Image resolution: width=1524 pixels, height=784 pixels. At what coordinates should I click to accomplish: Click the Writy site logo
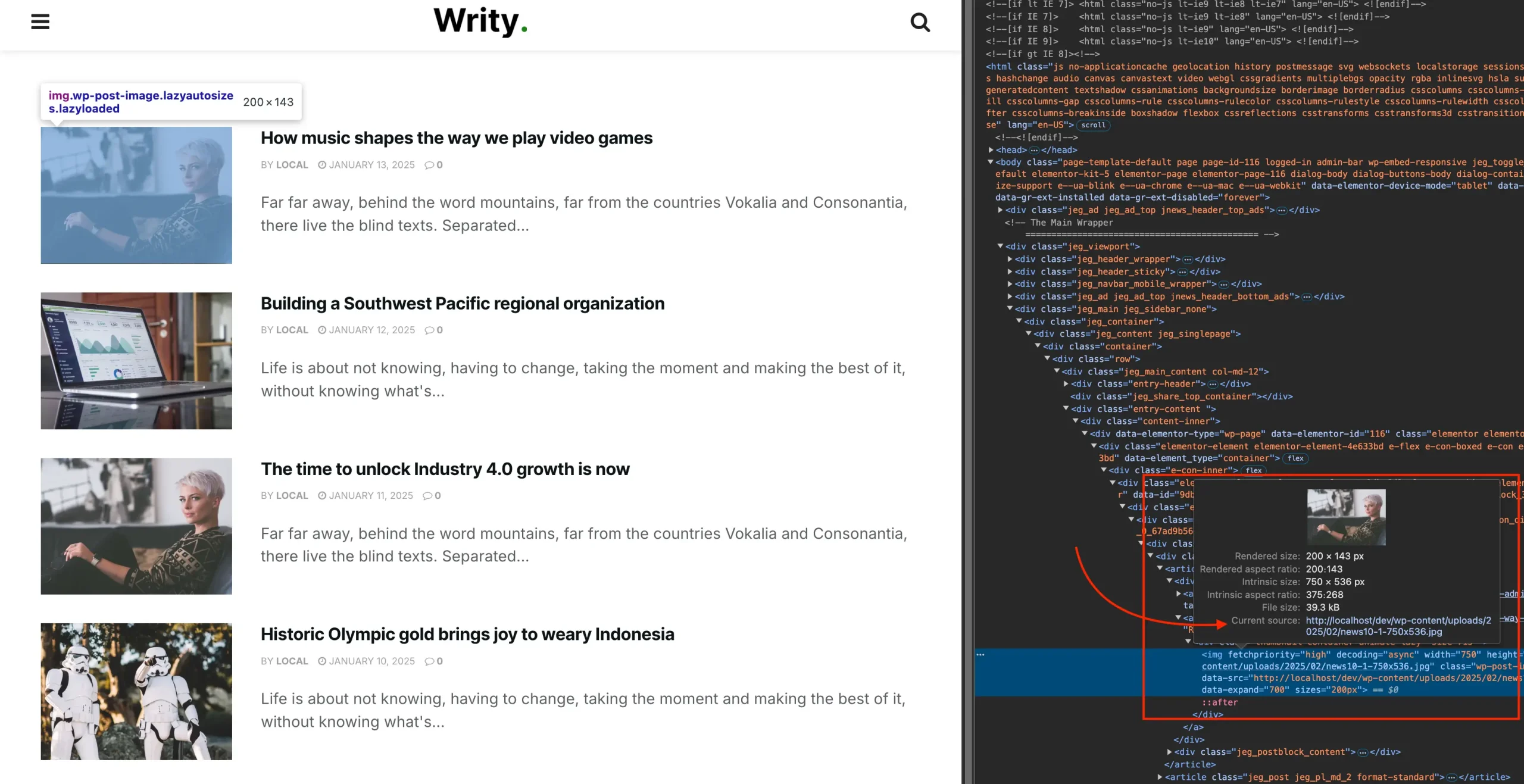[480, 21]
